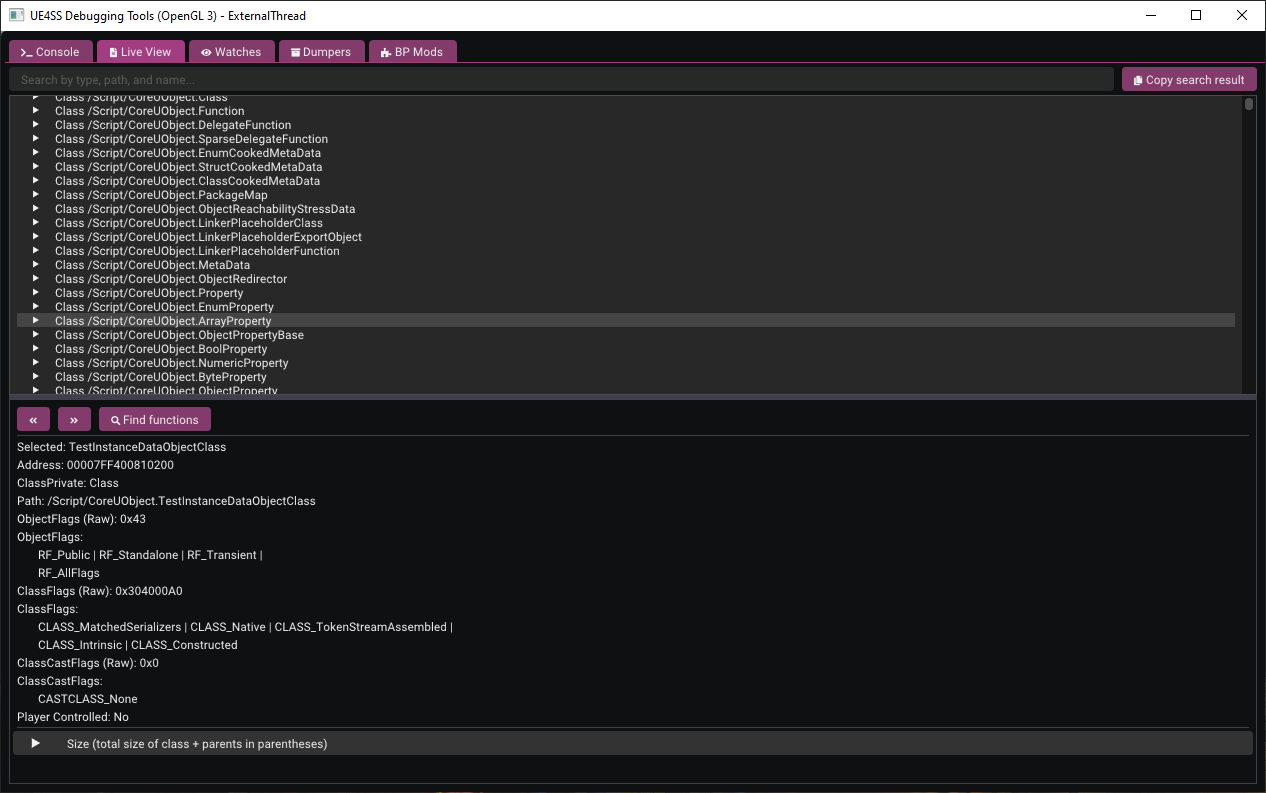Switch to the Dumpers tab
Screen dimensions: 1266x793
click(321, 52)
